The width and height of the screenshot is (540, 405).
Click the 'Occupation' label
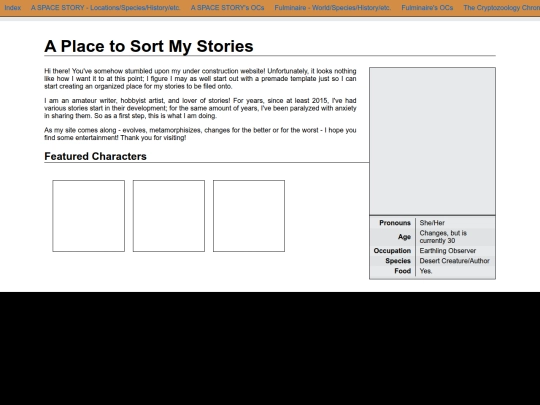pyautogui.click(x=392, y=251)
